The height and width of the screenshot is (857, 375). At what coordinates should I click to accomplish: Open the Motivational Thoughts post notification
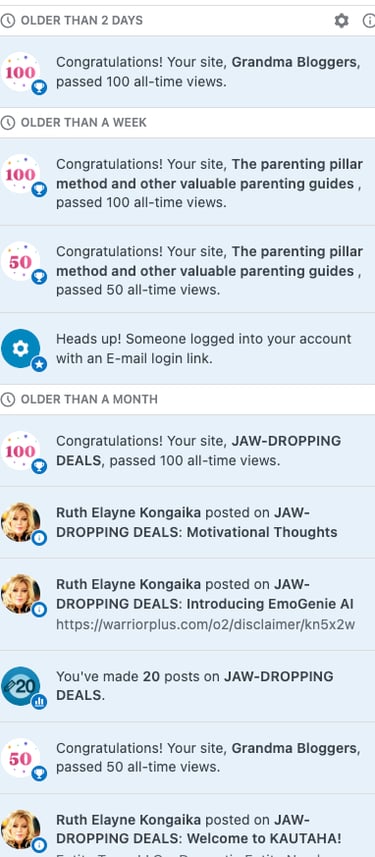point(188,522)
